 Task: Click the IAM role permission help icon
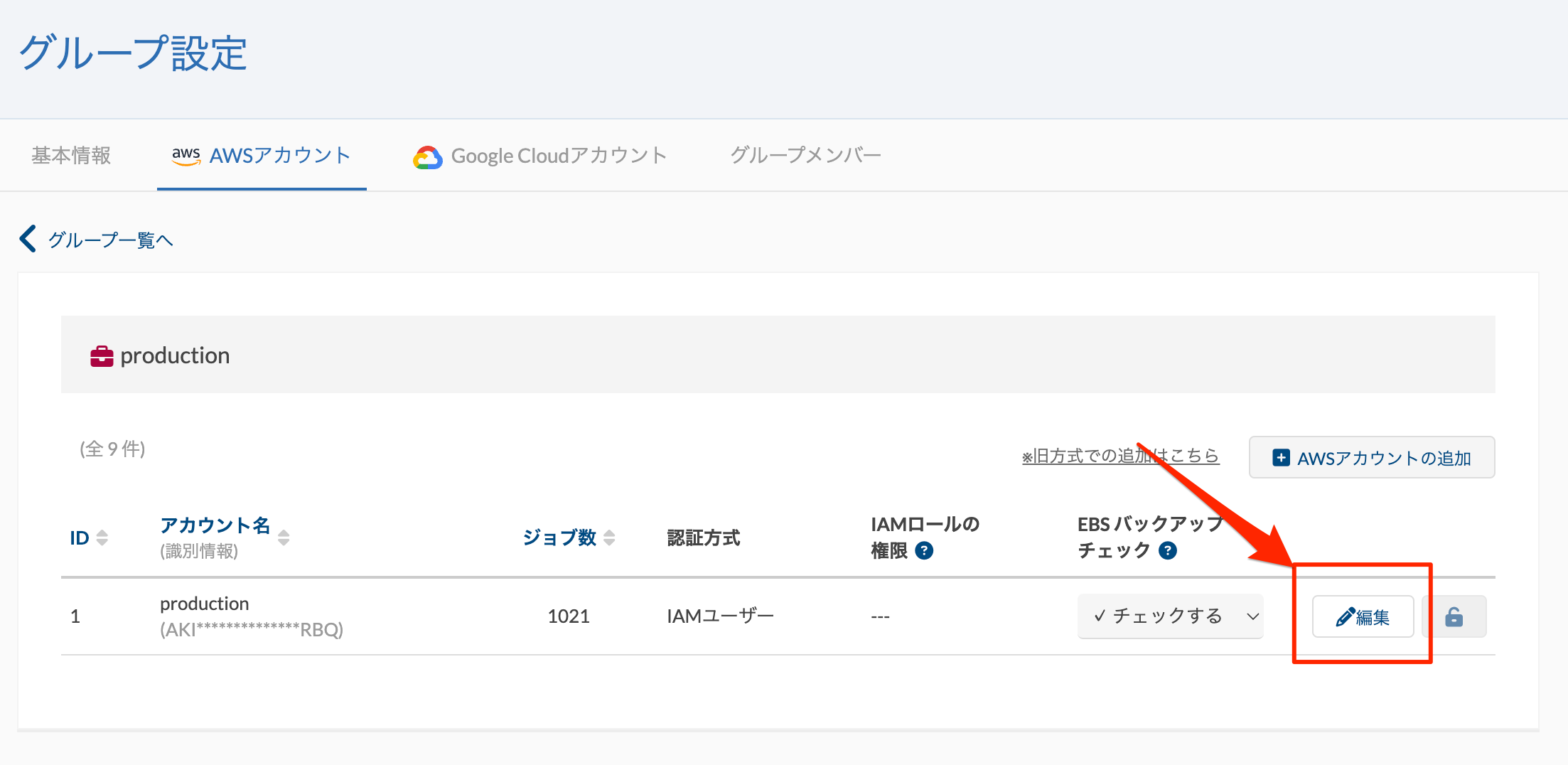tap(924, 551)
